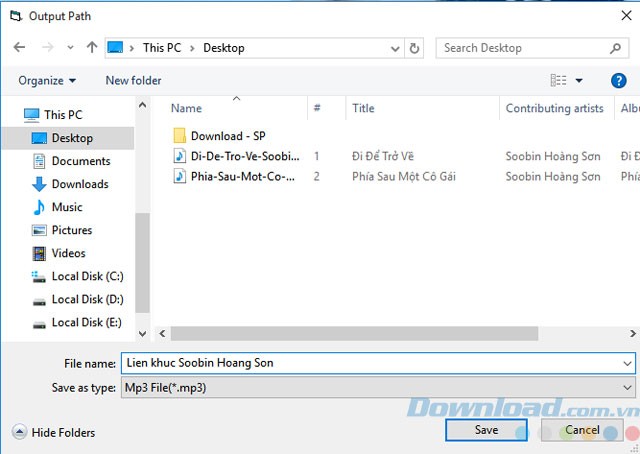Select Desktop in navigation pane
640x454 pixels.
tap(72, 138)
